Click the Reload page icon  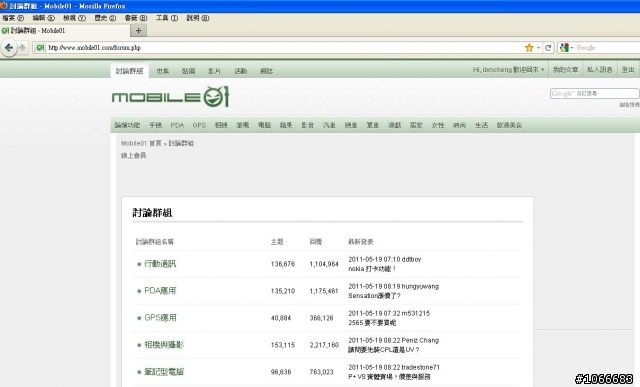click(548, 48)
